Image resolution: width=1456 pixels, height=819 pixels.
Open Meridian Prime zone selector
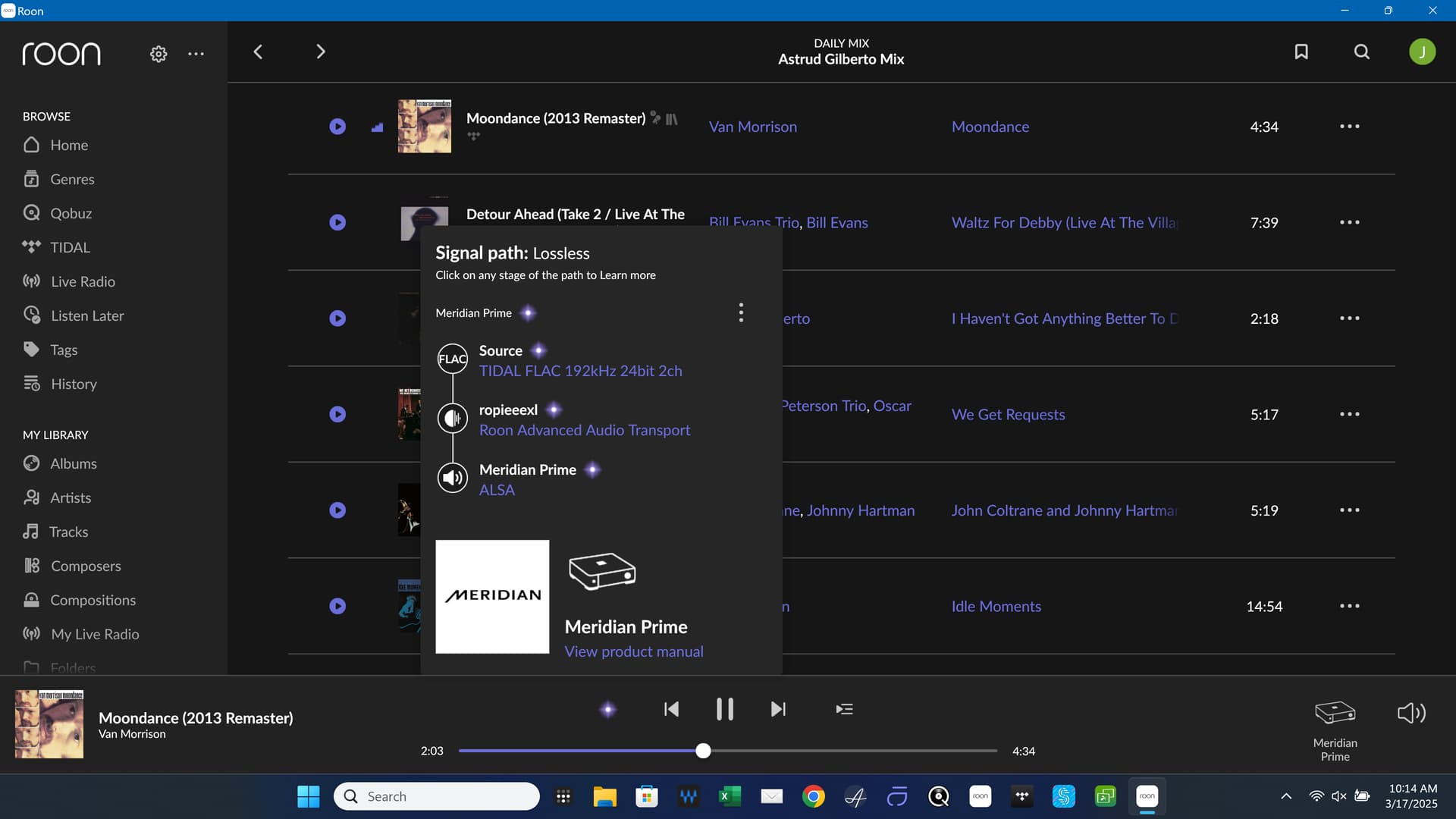(x=1335, y=731)
